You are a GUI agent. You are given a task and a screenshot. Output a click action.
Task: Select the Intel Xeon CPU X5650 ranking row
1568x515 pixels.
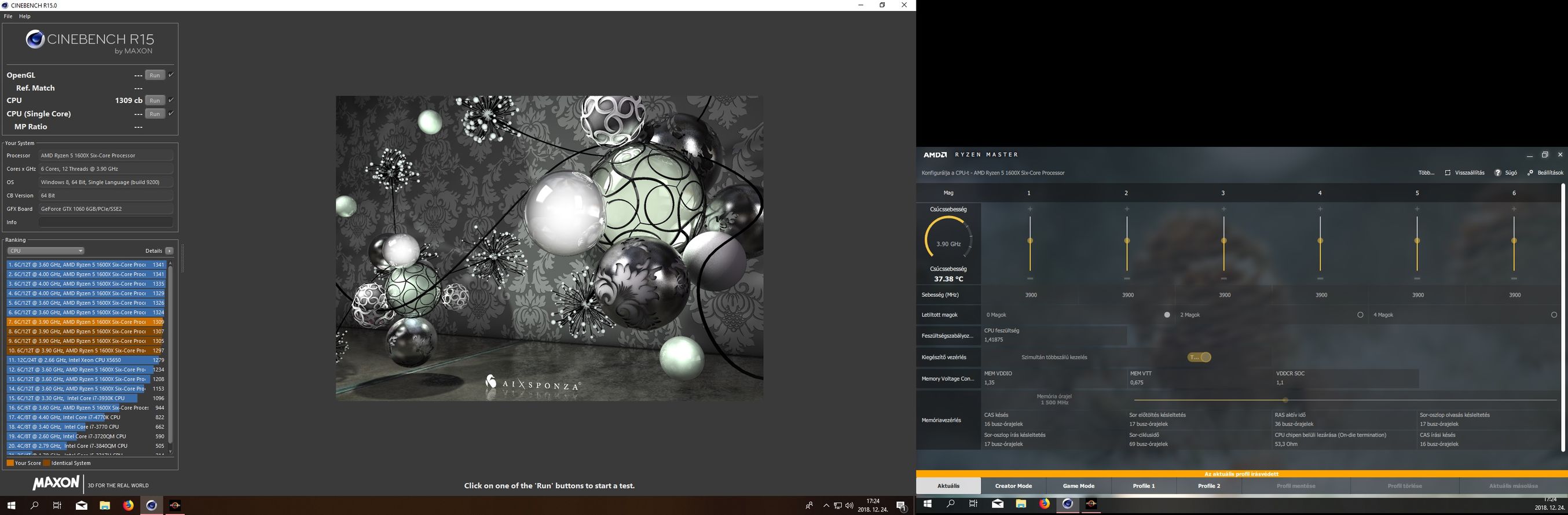coord(86,360)
